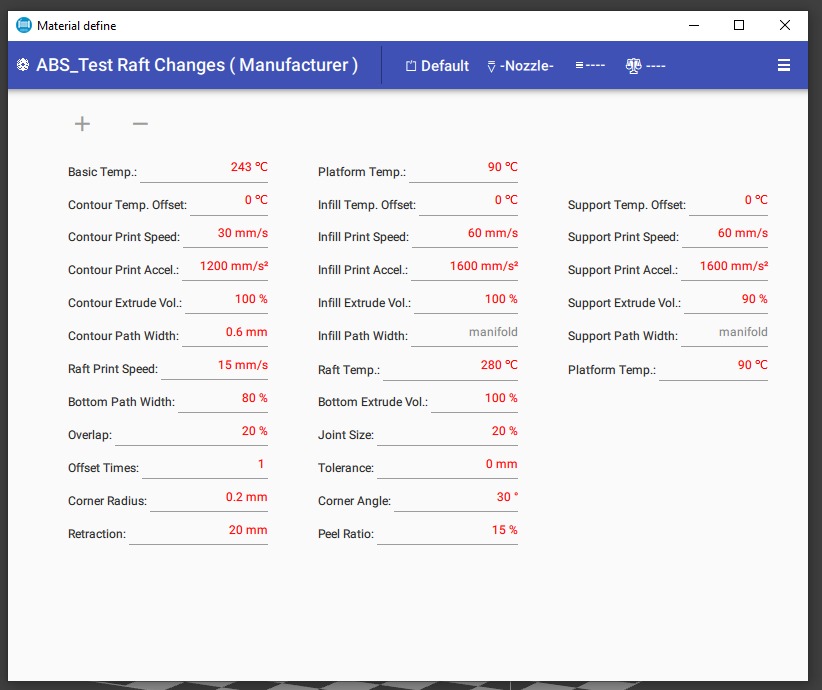Image resolution: width=822 pixels, height=690 pixels.
Task: Edit the Contour Print Accel. value
Action: [x=225, y=267]
